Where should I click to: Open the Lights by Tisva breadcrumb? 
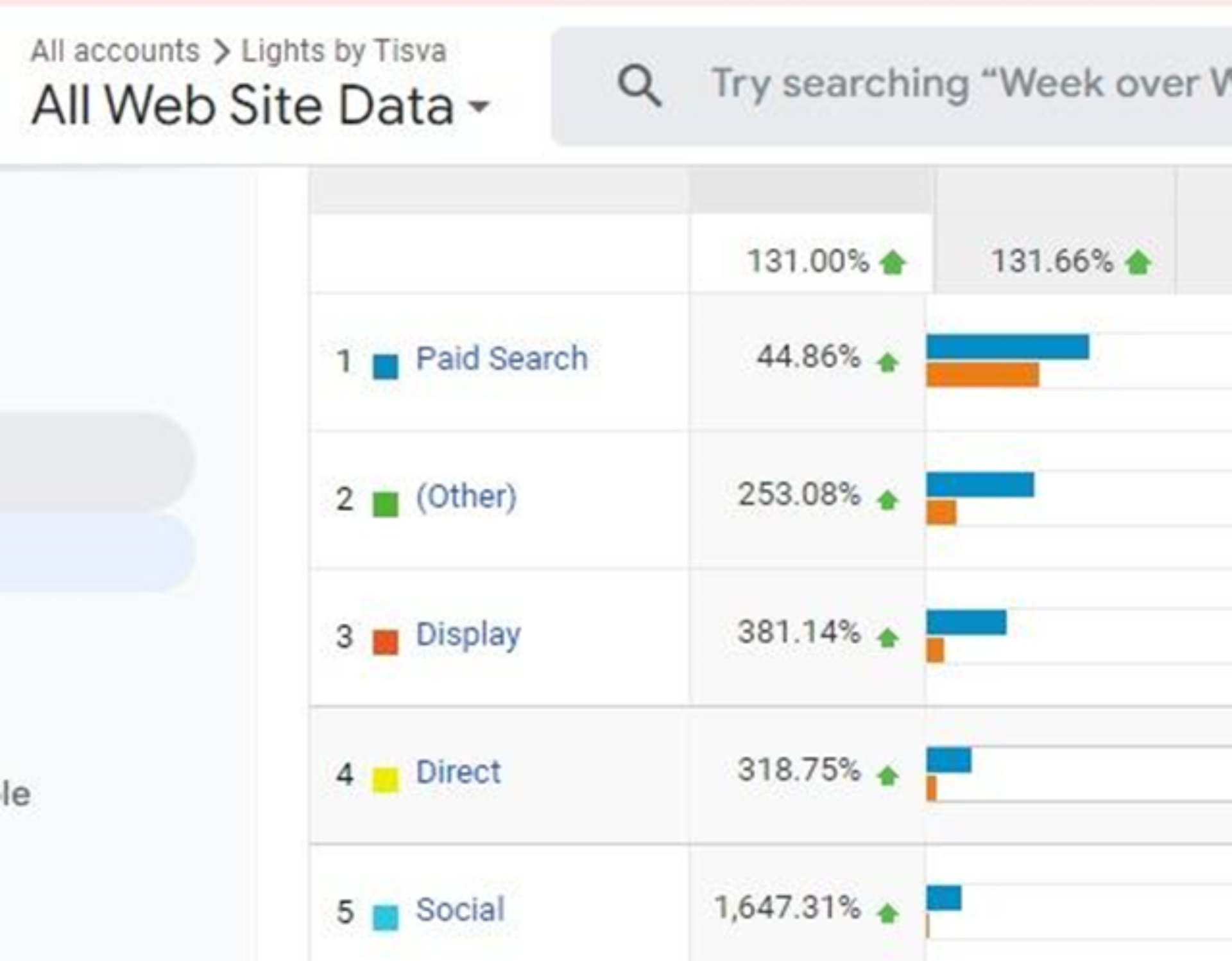pos(343,51)
